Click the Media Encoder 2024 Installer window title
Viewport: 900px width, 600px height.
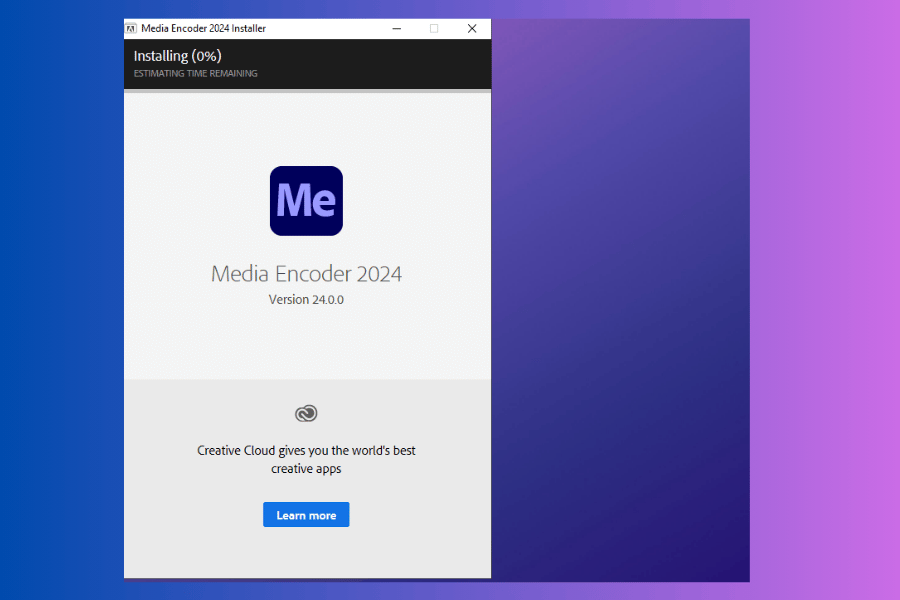point(204,29)
